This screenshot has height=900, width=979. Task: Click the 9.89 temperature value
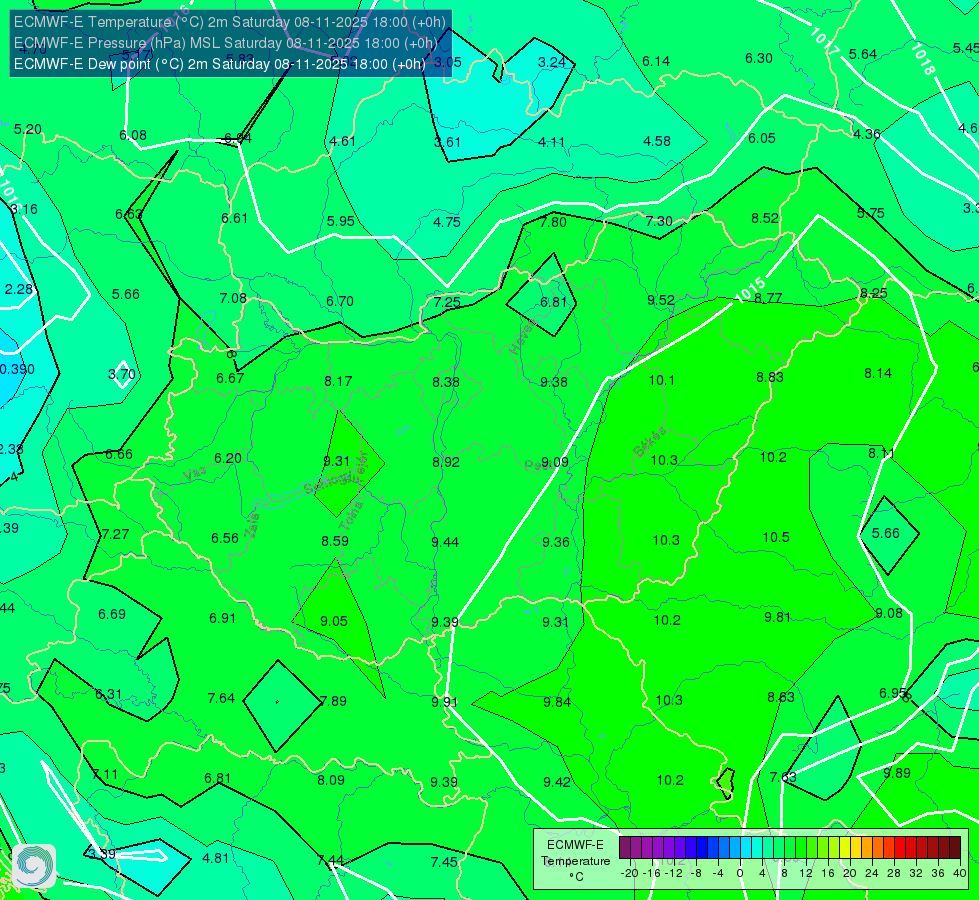point(897,773)
